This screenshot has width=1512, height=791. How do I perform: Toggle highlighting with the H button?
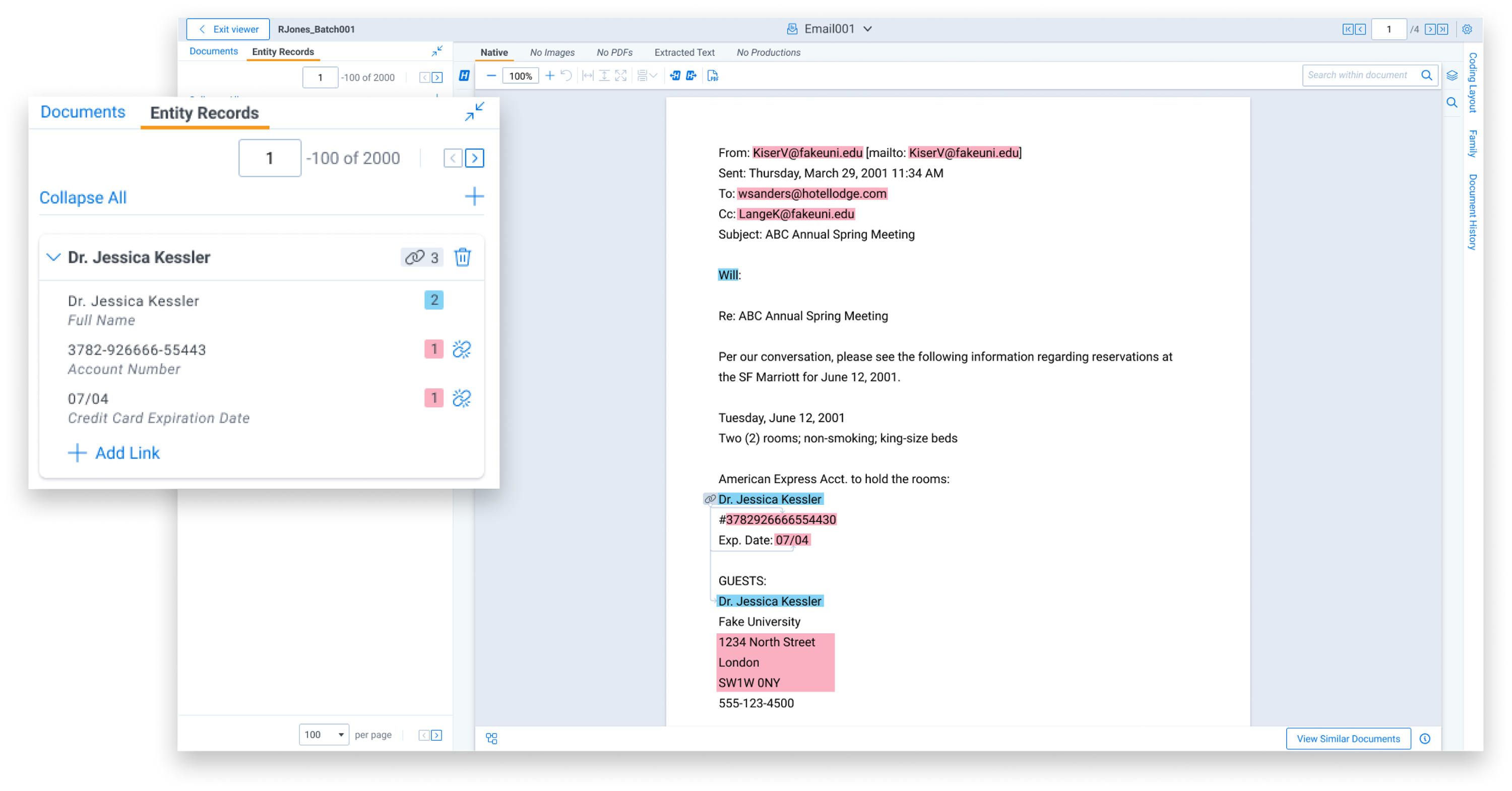point(463,75)
